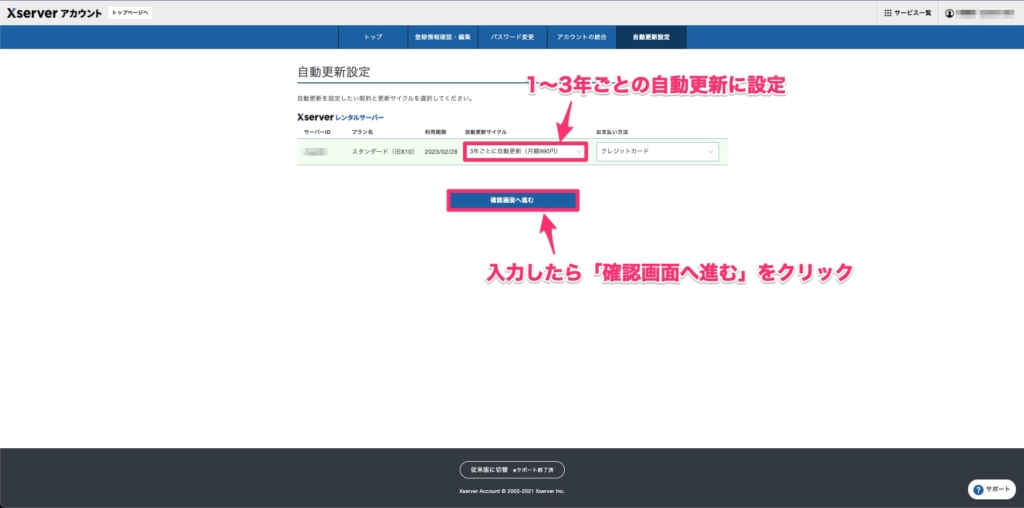Click the 従来版に切替 button in footer
1024x508 pixels.
(x=484, y=469)
